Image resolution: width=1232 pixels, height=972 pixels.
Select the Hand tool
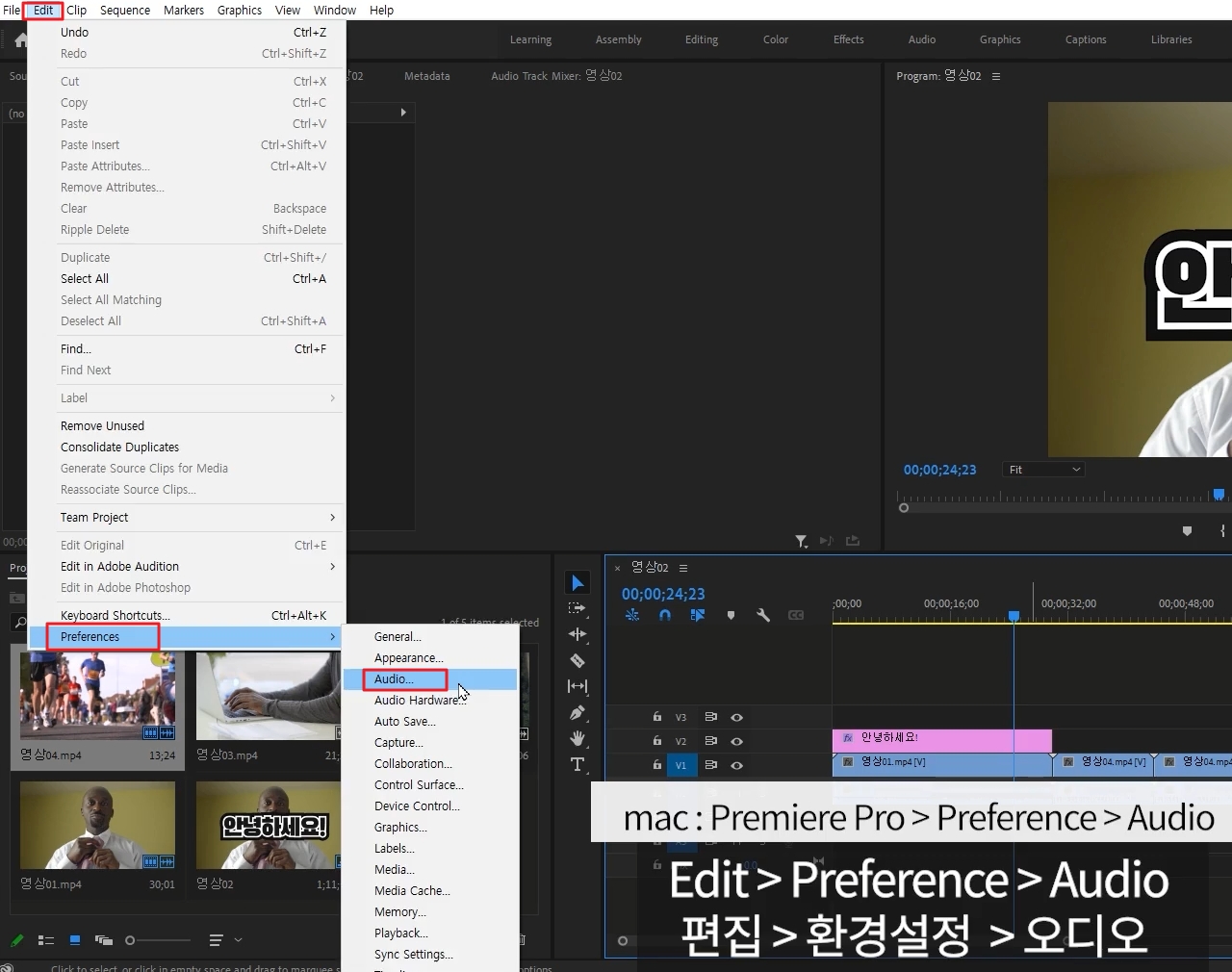pyautogui.click(x=577, y=738)
